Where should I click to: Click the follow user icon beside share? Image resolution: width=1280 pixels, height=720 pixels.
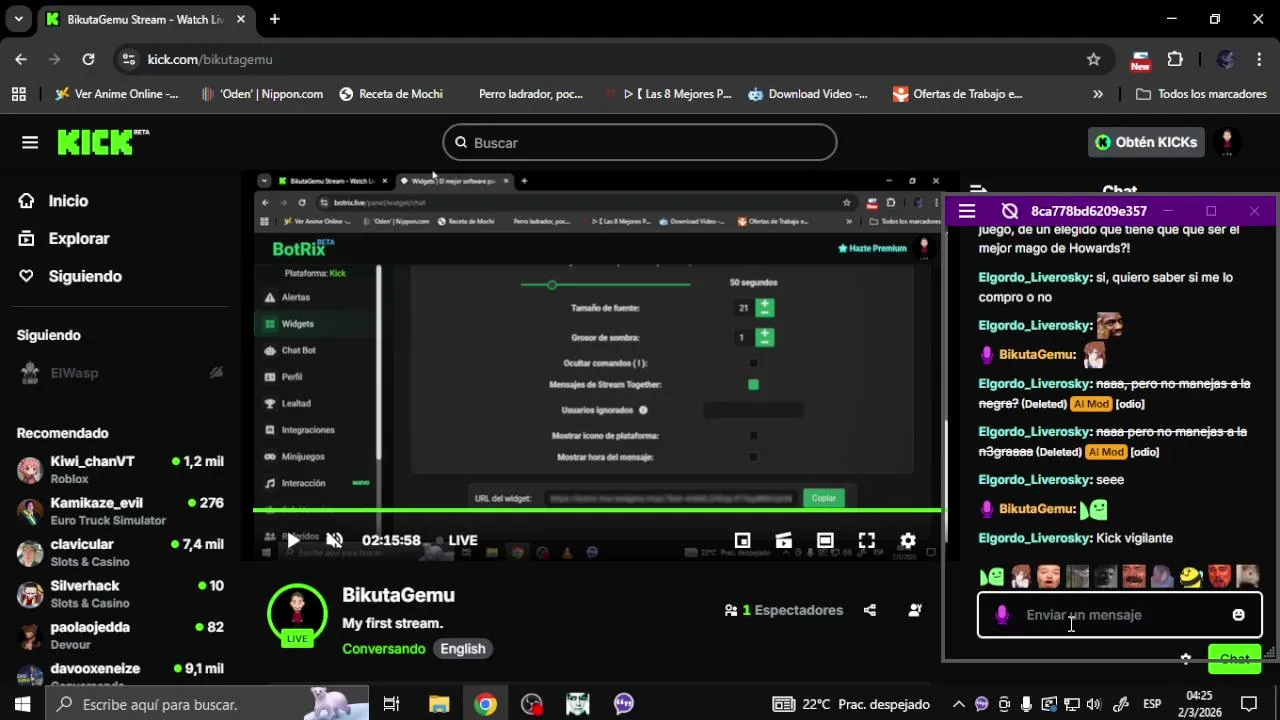(x=915, y=610)
